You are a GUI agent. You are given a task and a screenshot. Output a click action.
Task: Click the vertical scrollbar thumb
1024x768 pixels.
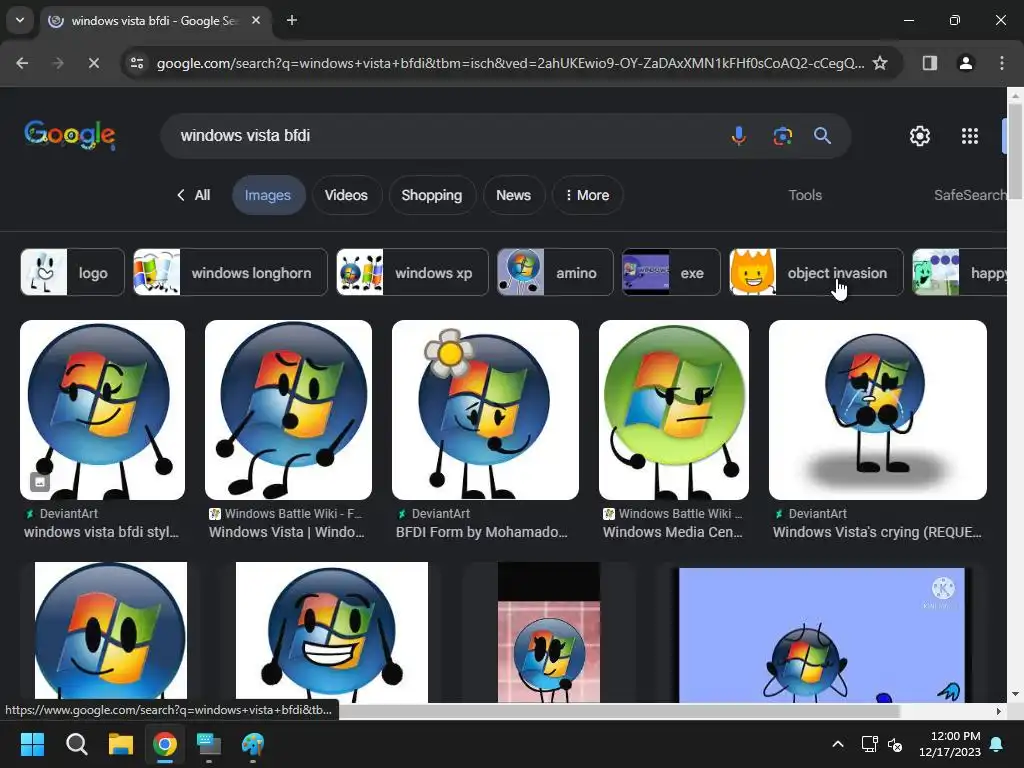pyautogui.click(x=1015, y=150)
